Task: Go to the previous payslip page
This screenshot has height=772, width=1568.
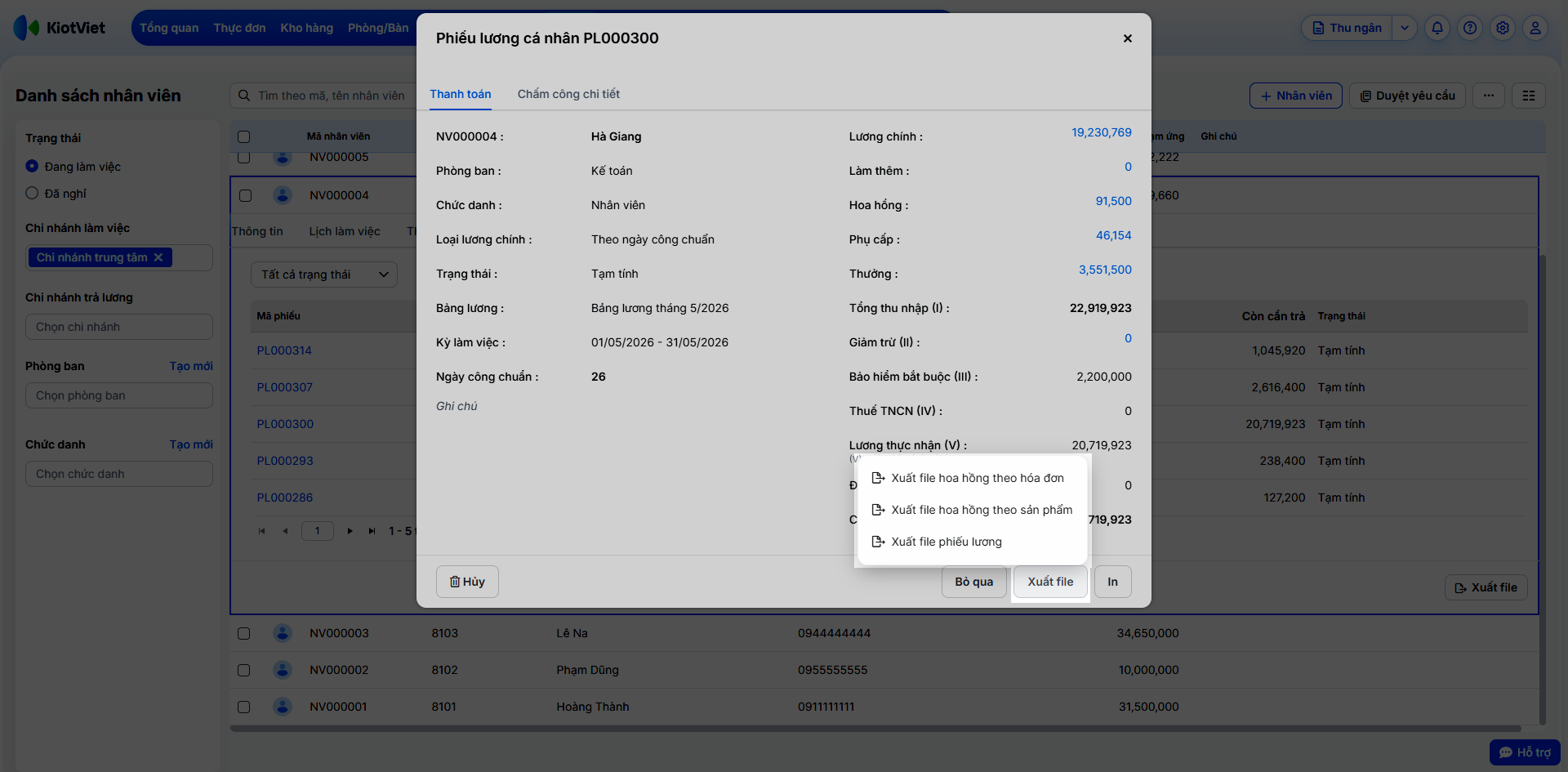Action: 285,531
